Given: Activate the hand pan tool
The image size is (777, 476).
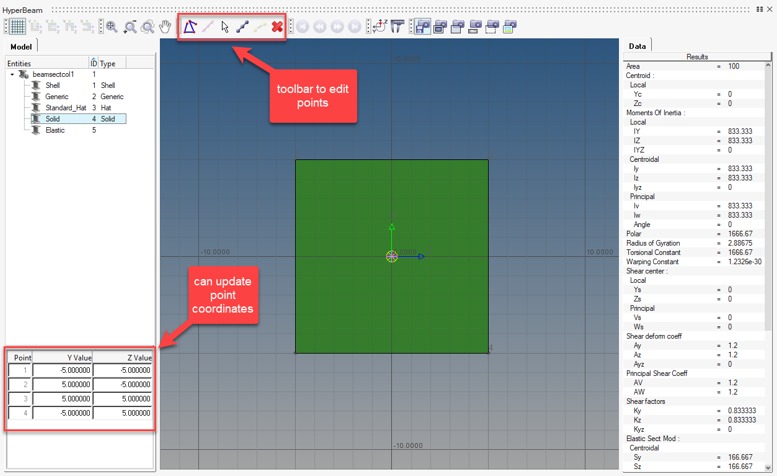Looking at the screenshot, I should pos(166,27).
